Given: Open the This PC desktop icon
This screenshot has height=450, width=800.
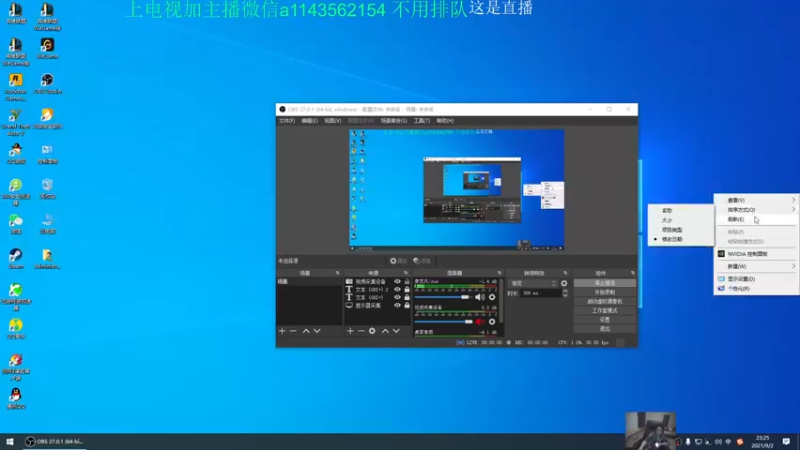Looking at the screenshot, I should 47,223.
